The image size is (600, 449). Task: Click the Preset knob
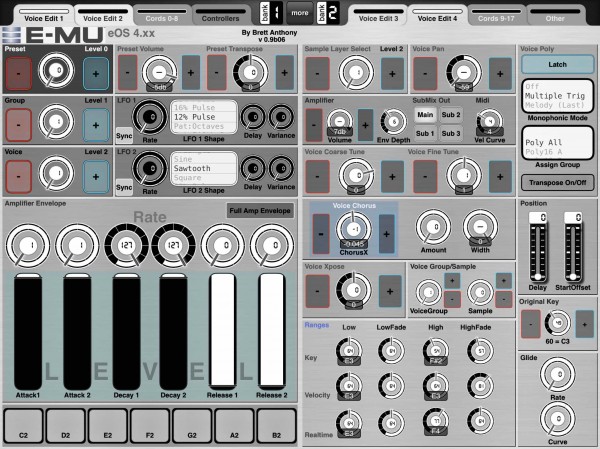pos(56,71)
